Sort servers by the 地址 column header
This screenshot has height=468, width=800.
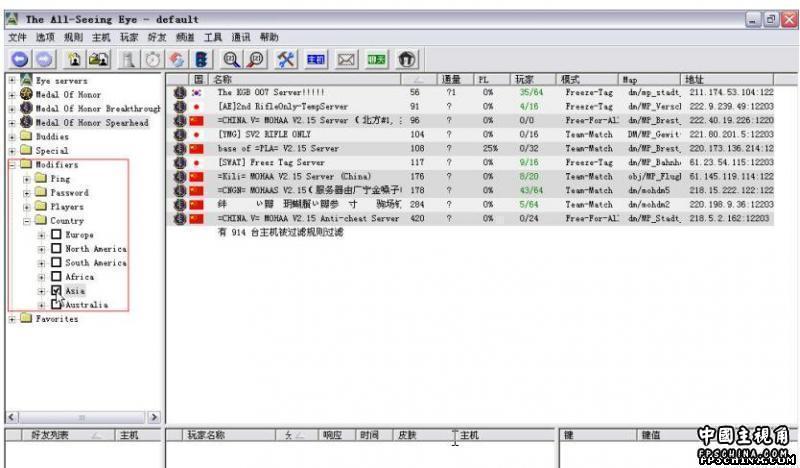click(x=727, y=80)
